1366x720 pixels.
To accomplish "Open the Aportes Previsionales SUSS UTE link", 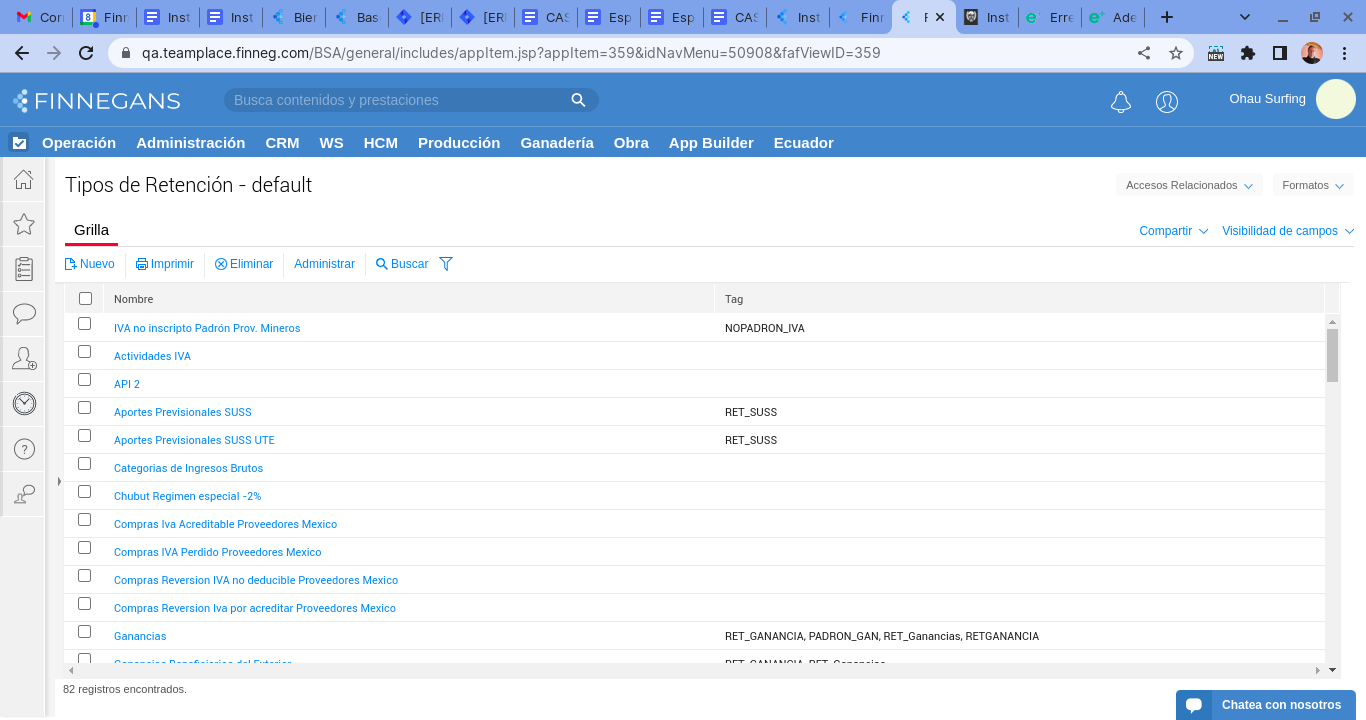I will tap(194, 440).
